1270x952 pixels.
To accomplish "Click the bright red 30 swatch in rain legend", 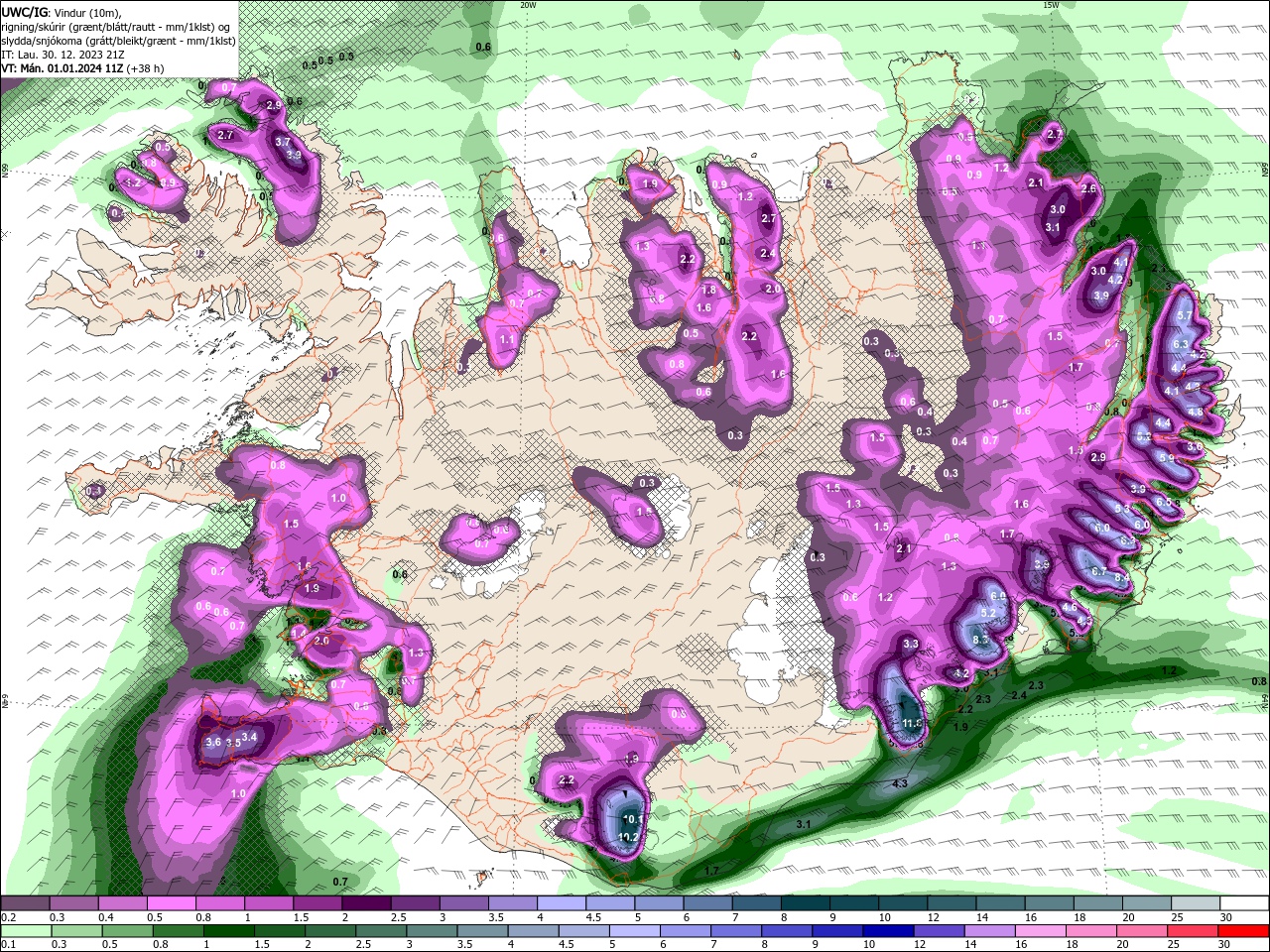I will point(1244,931).
